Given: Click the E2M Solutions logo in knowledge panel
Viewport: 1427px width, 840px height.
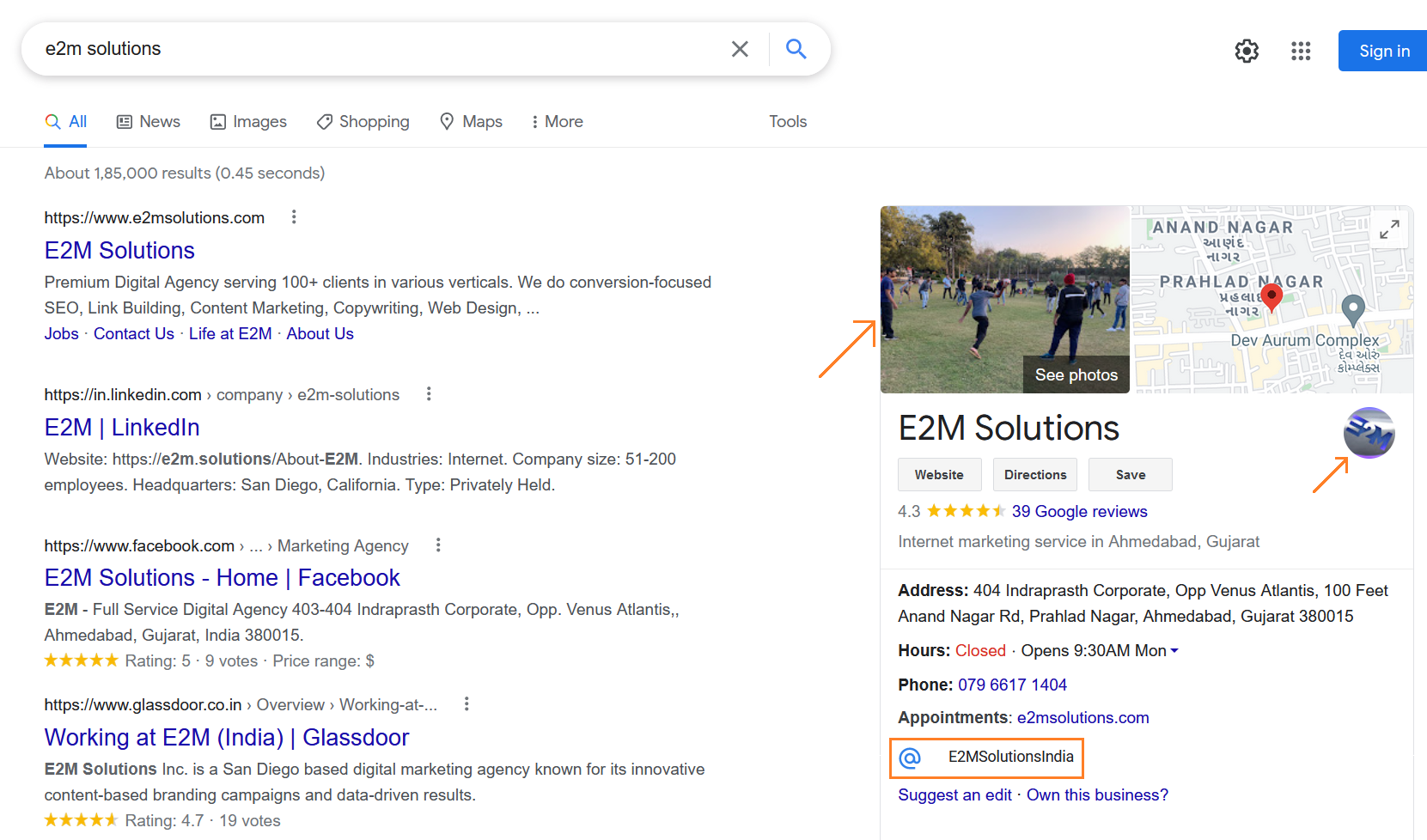Looking at the screenshot, I should pos(1369,433).
